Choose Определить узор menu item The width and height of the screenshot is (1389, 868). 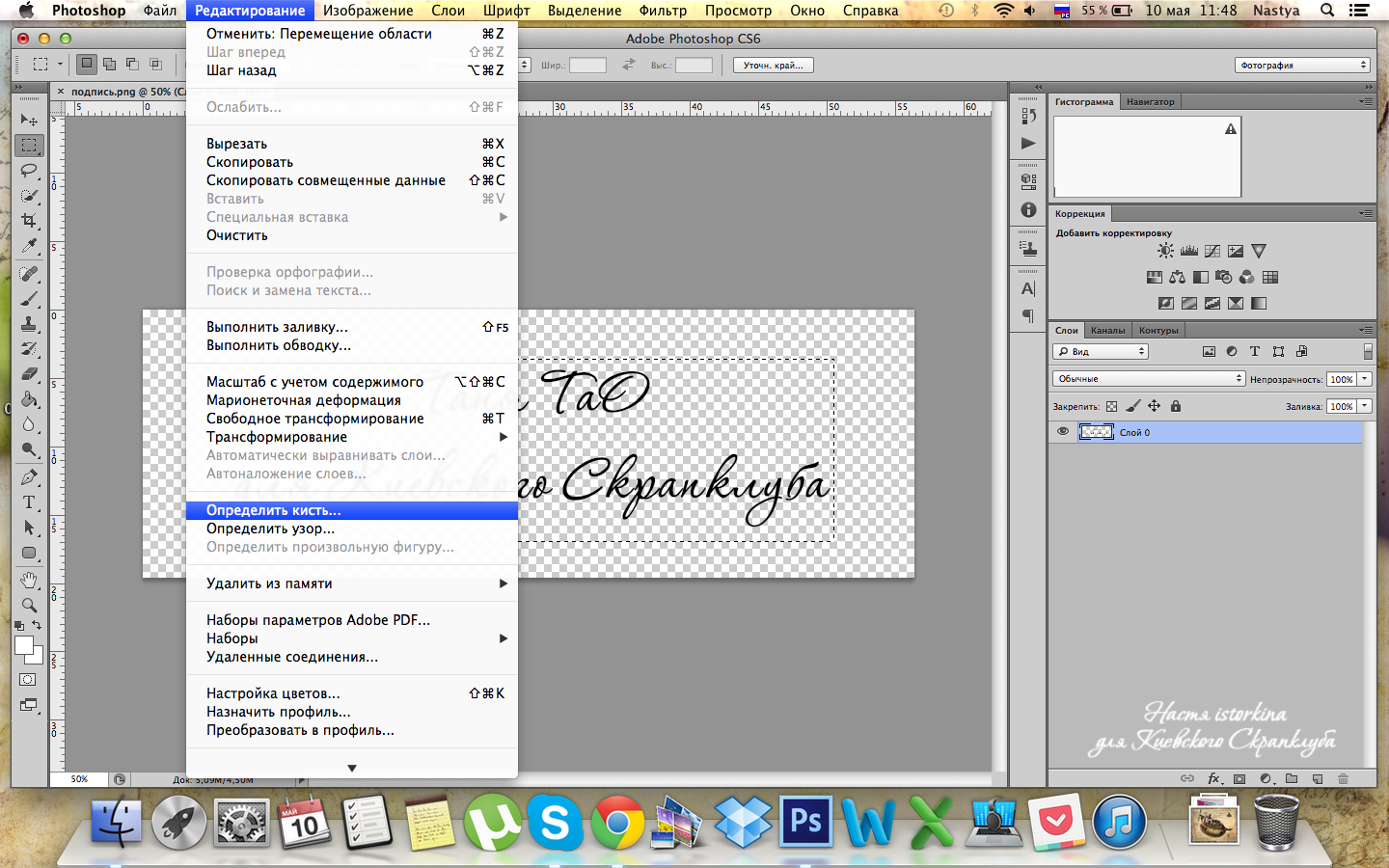pyautogui.click(x=352, y=529)
